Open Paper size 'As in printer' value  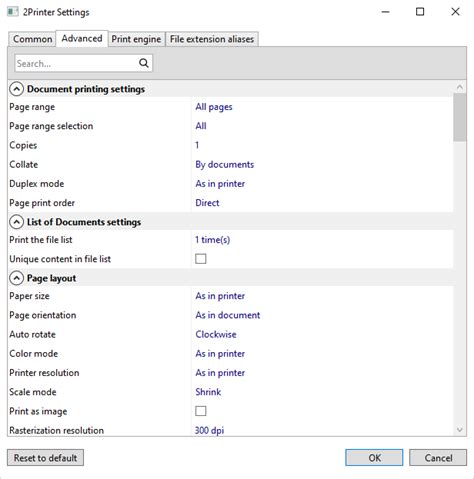[220, 296]
